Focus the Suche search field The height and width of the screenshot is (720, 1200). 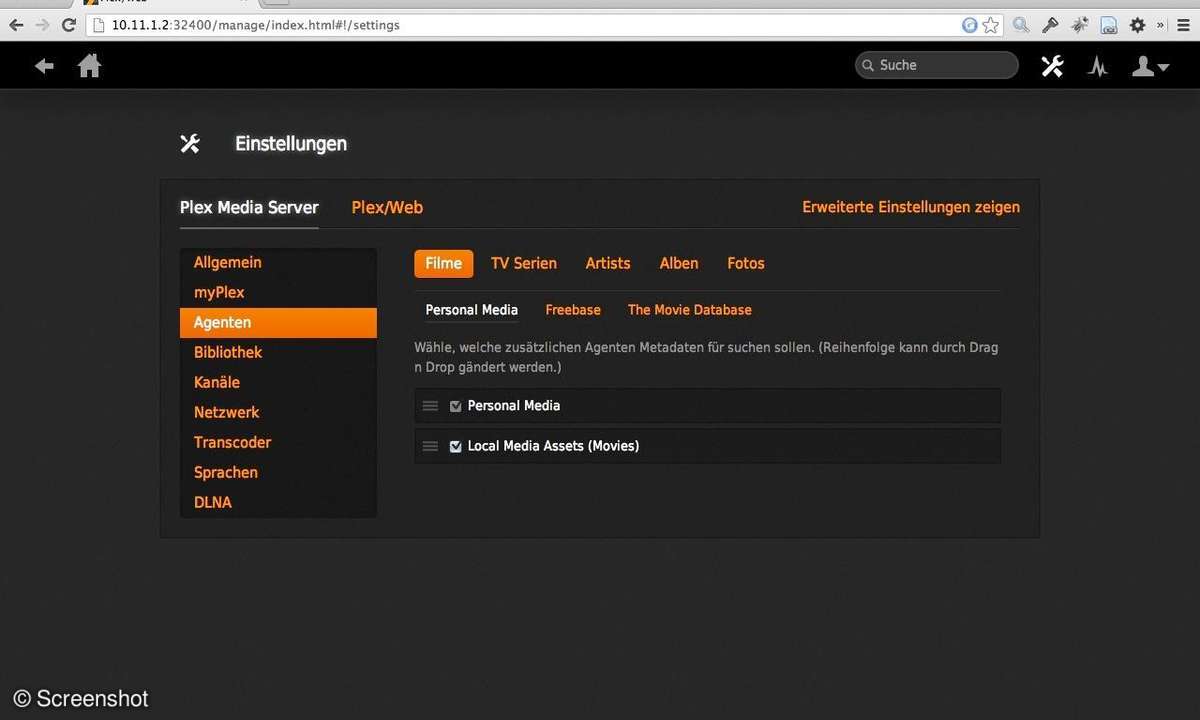point(937,65)
